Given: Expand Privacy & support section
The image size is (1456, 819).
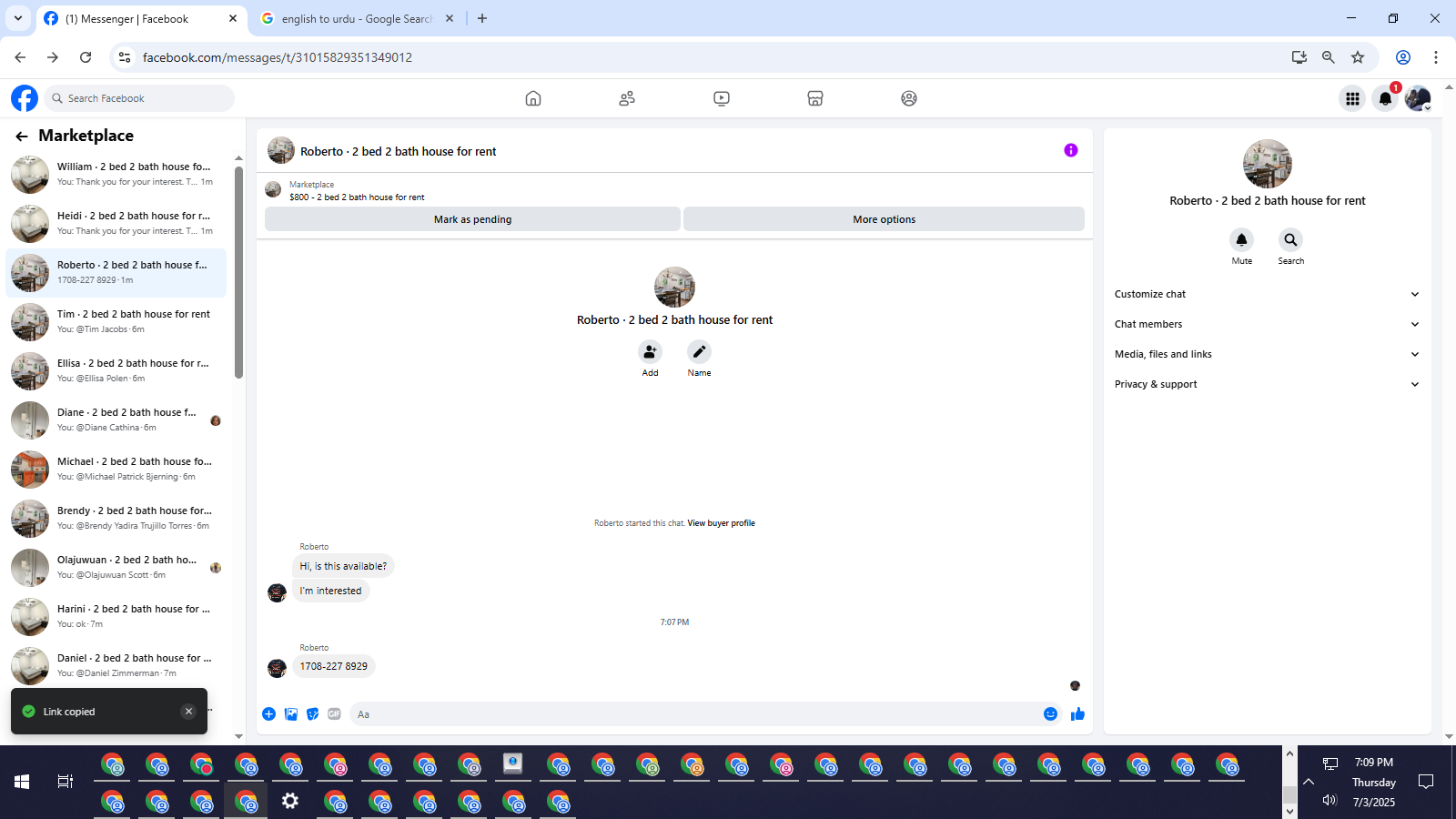Looking at the screenshot, I should tap(1267, 384).
